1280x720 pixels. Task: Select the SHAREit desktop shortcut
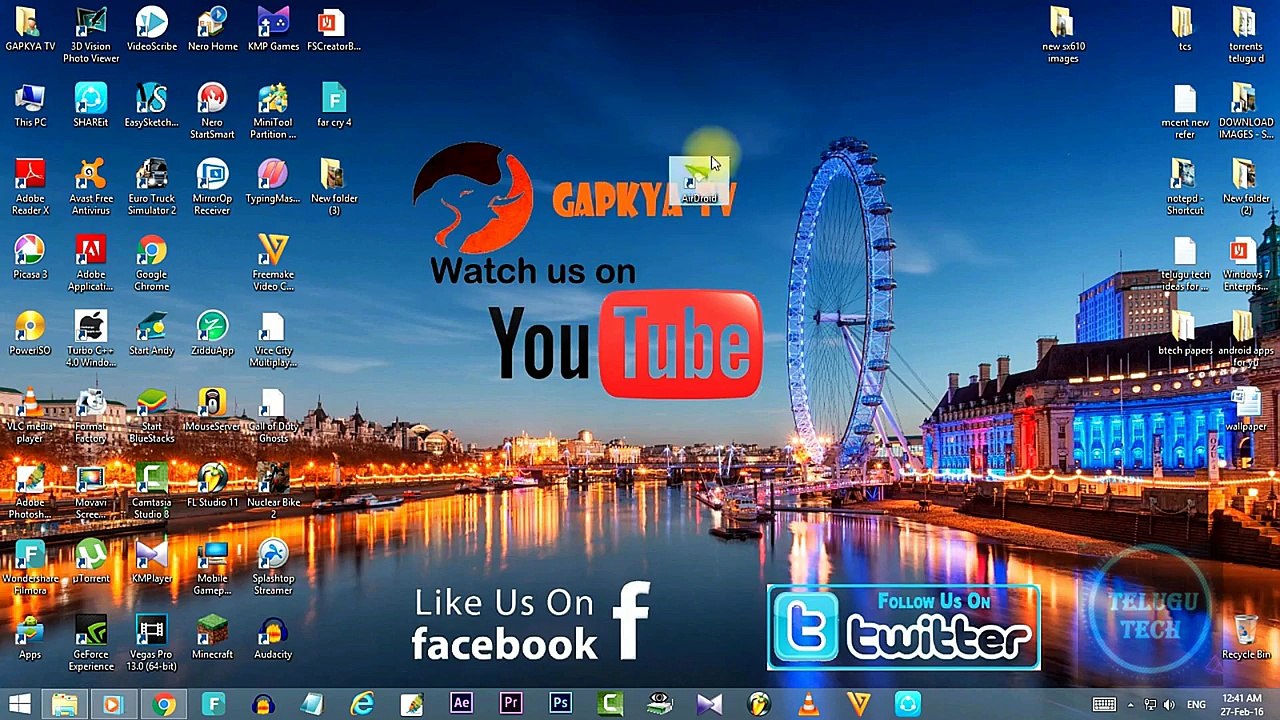[x=91, y=106]
